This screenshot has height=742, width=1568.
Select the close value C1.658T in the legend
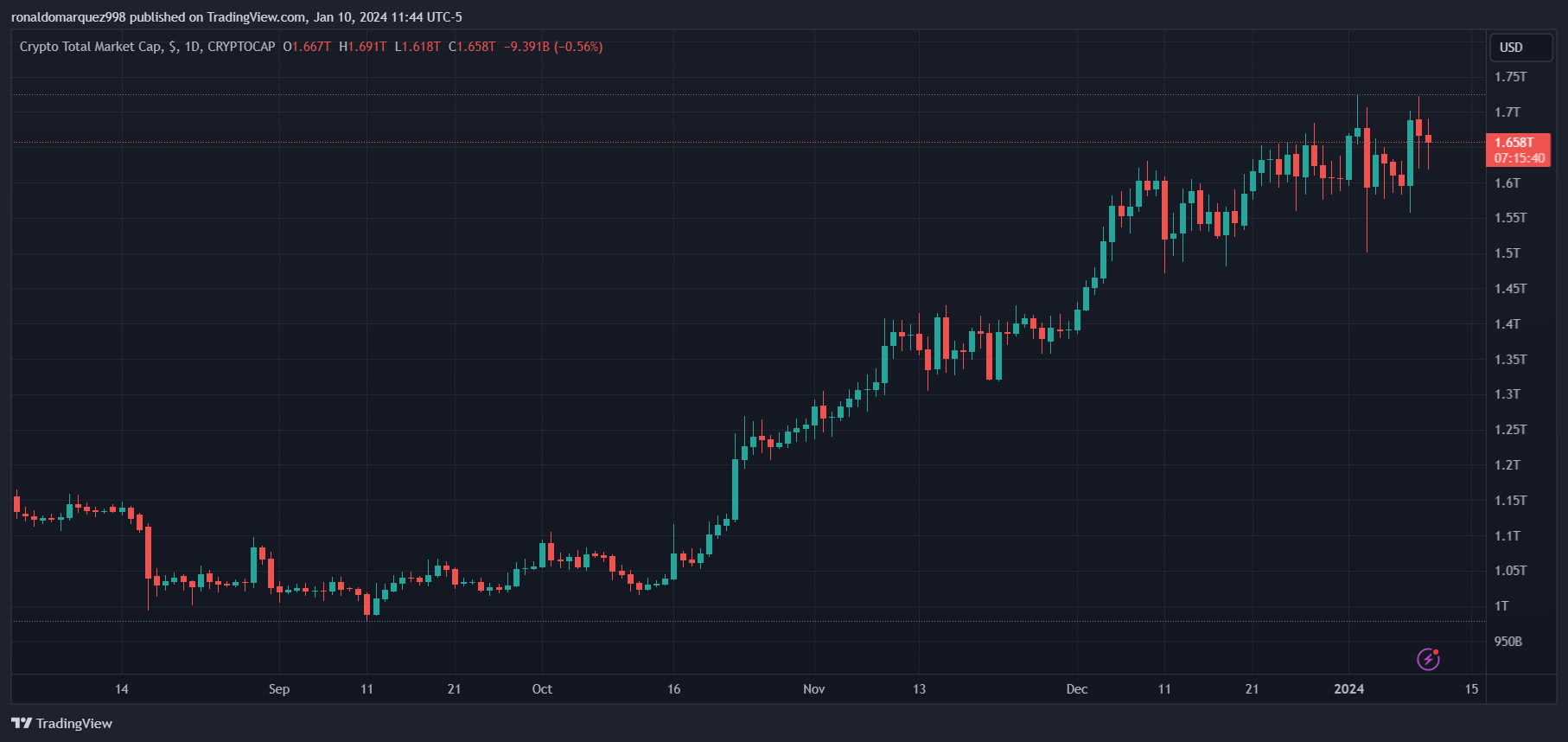(x=472, y=47)
